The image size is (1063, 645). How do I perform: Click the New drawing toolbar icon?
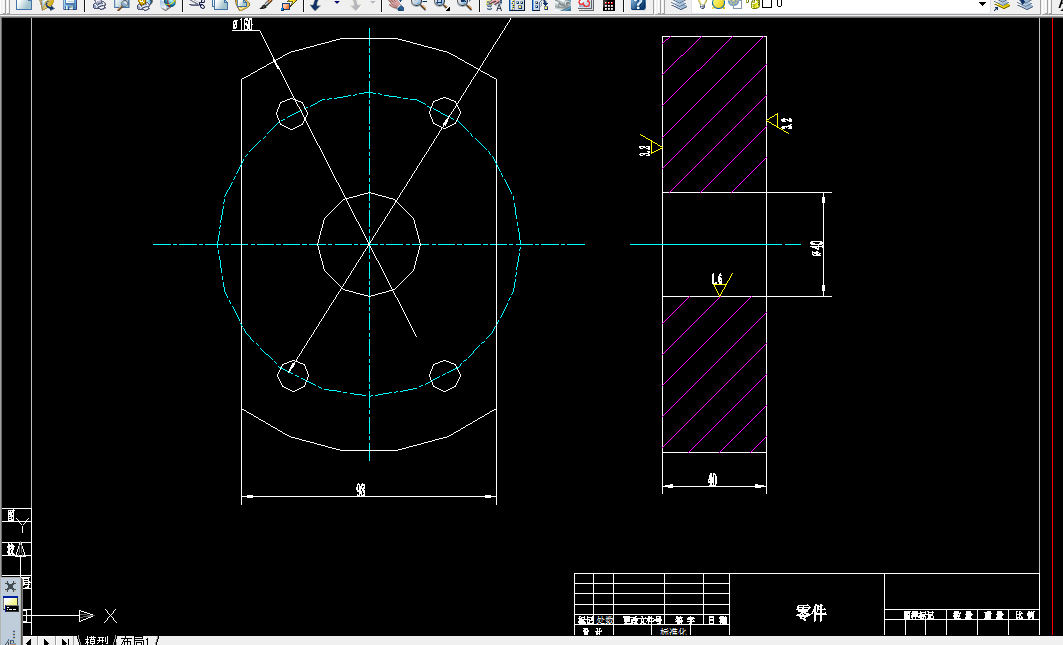click(x=24, y=4)
